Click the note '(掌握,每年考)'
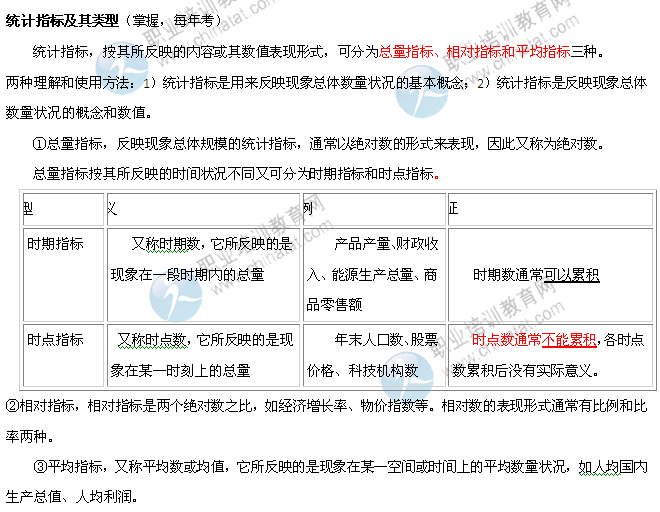This screenshot has width=660, height=512. coord(174,21)
